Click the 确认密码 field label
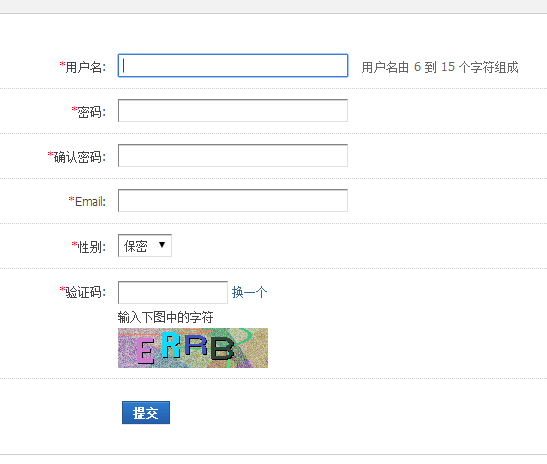The width and height of the screenshot is (547, 464). (80, 157)
